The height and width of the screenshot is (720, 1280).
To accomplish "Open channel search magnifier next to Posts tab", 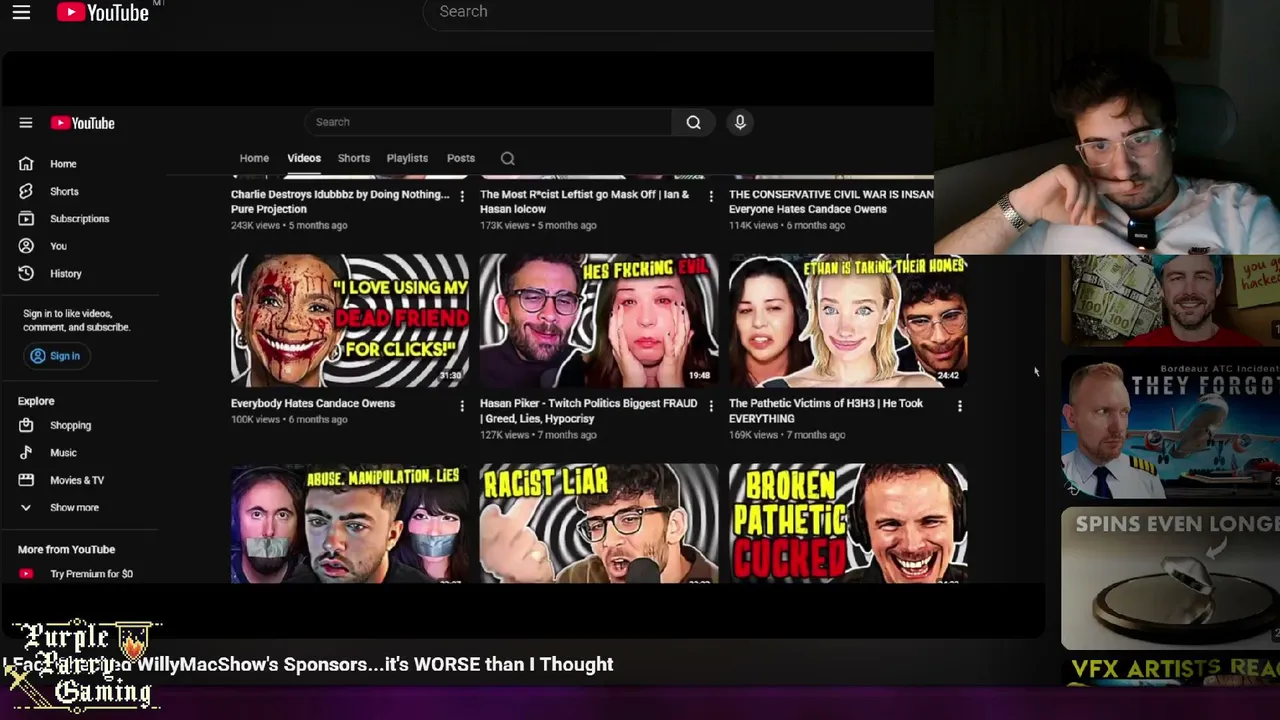I will tap(508, 158).
